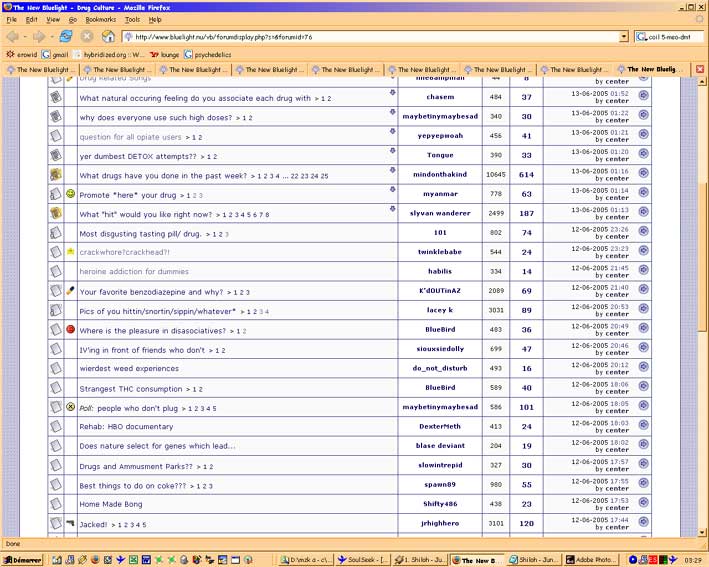Switch to Adobe Photoshop taskbar window

[x=592, y=560]
